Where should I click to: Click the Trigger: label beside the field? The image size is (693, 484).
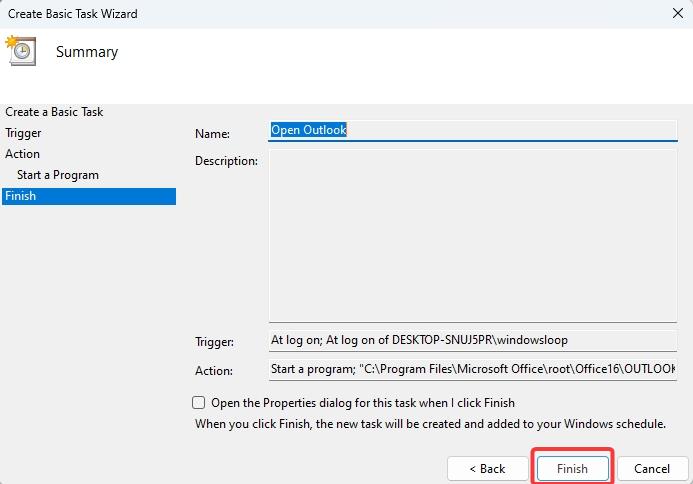pyautogui.click(x=215, y=342)
